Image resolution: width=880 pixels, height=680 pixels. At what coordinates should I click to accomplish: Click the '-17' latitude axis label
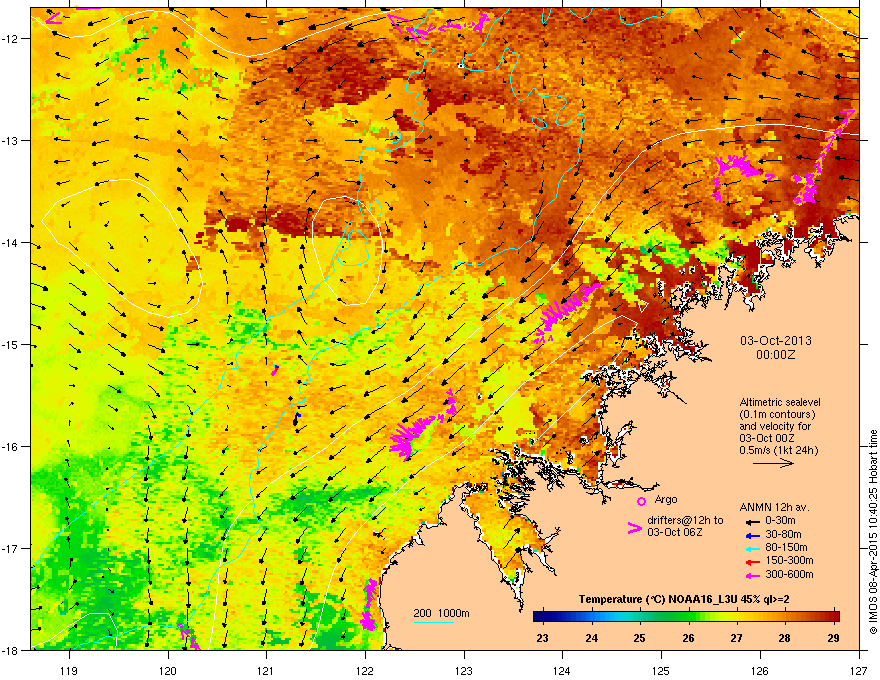[x=10, y=548]
